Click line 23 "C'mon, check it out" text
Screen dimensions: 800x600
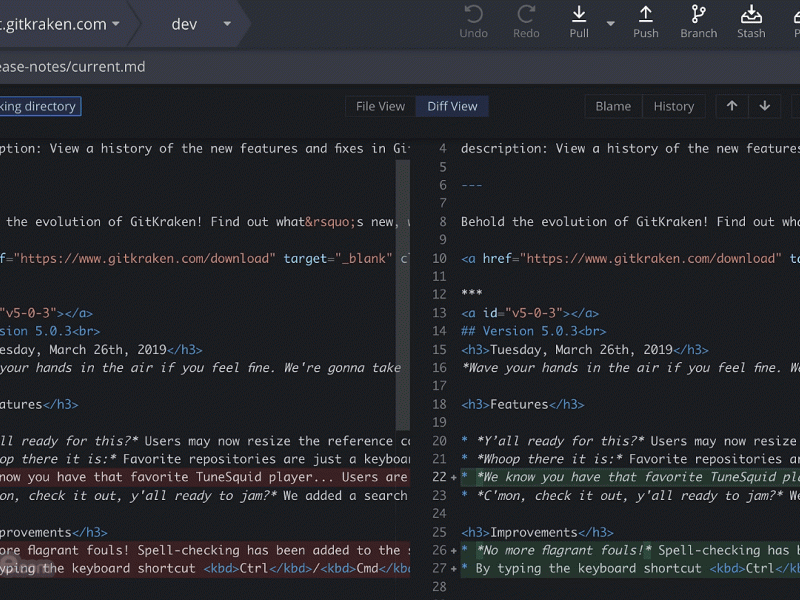(x=630, y=496)
